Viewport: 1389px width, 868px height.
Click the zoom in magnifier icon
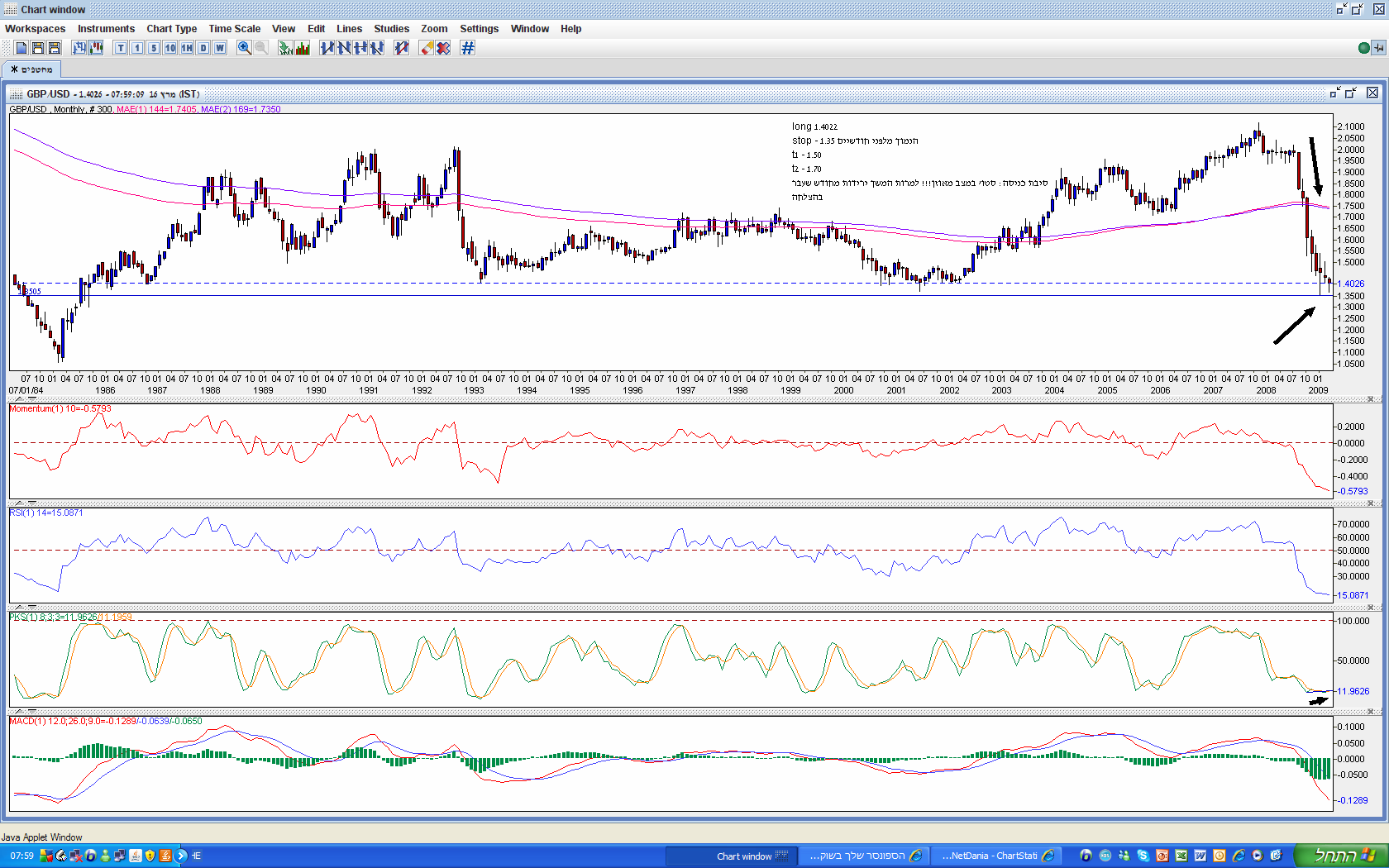point(244,48)
